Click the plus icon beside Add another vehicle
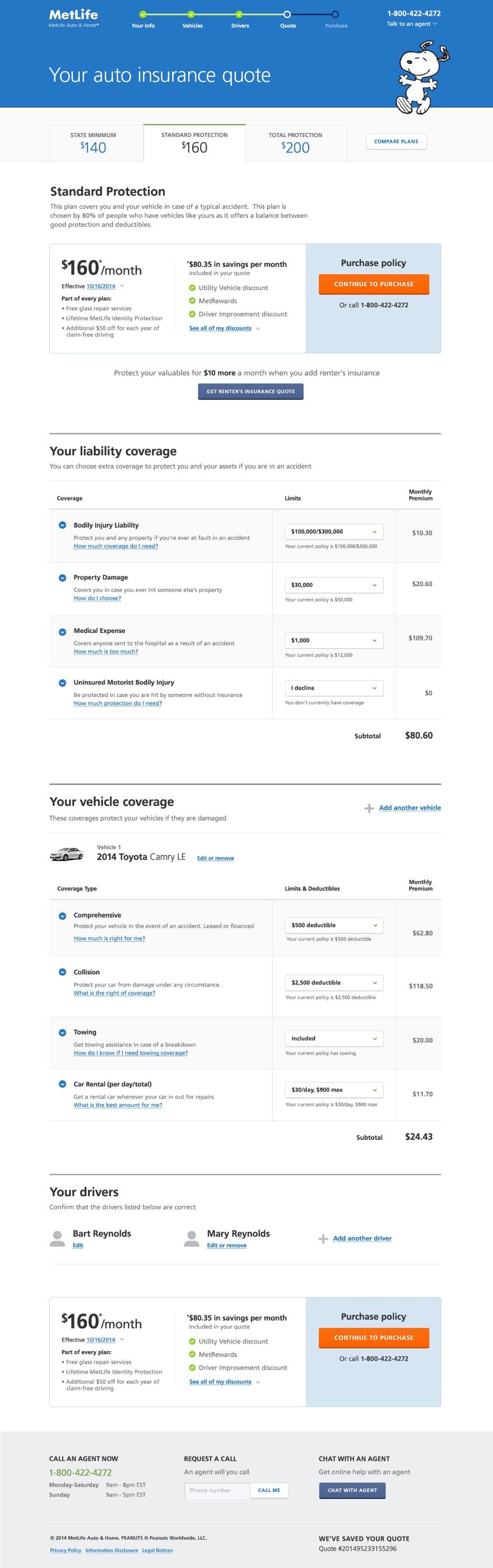Viewport: 493px width, 1568px height. coord(369,808)
